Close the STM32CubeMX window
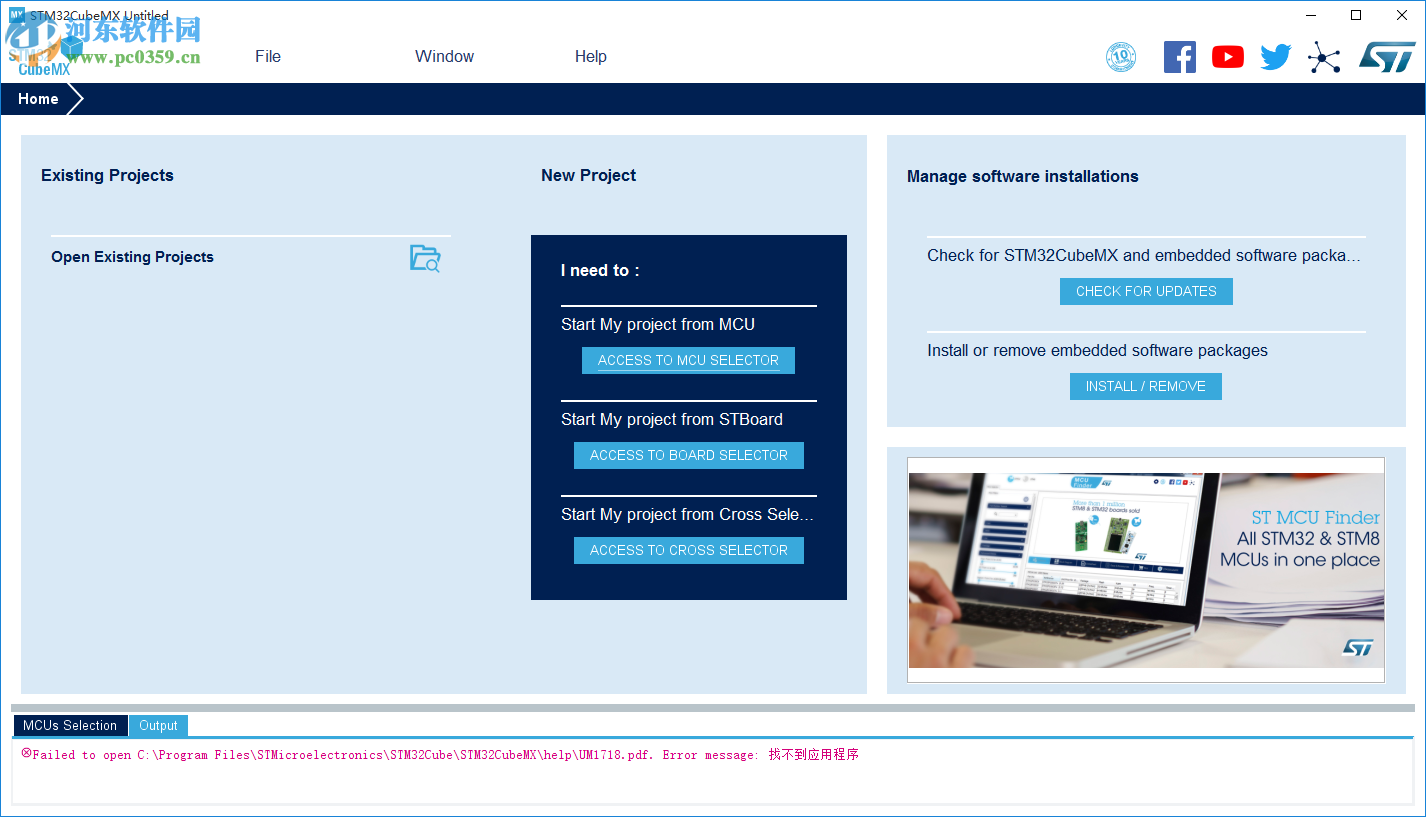 click(x=1402, y=15)
